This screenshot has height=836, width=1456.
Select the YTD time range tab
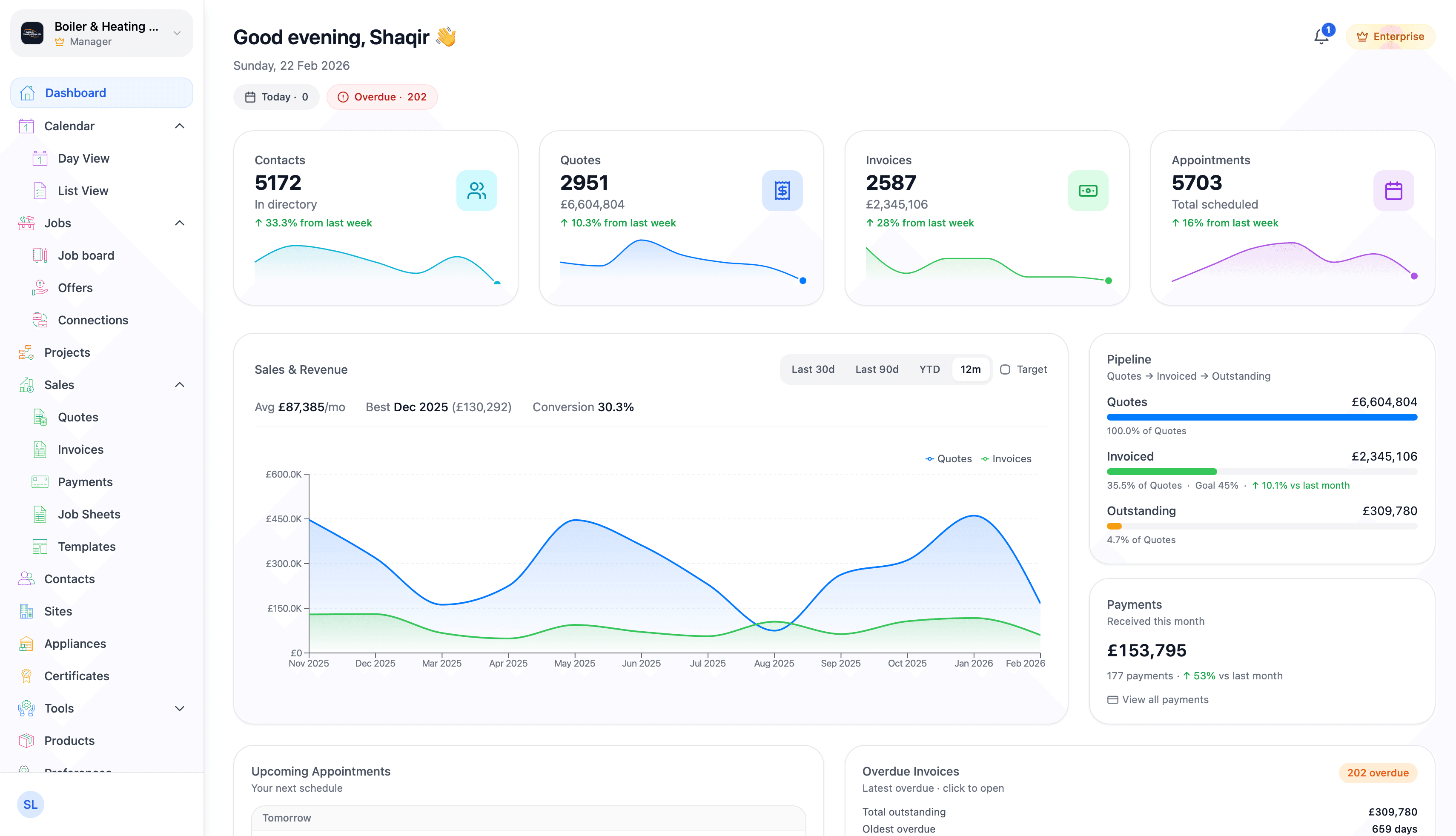(x=929, y=369)
